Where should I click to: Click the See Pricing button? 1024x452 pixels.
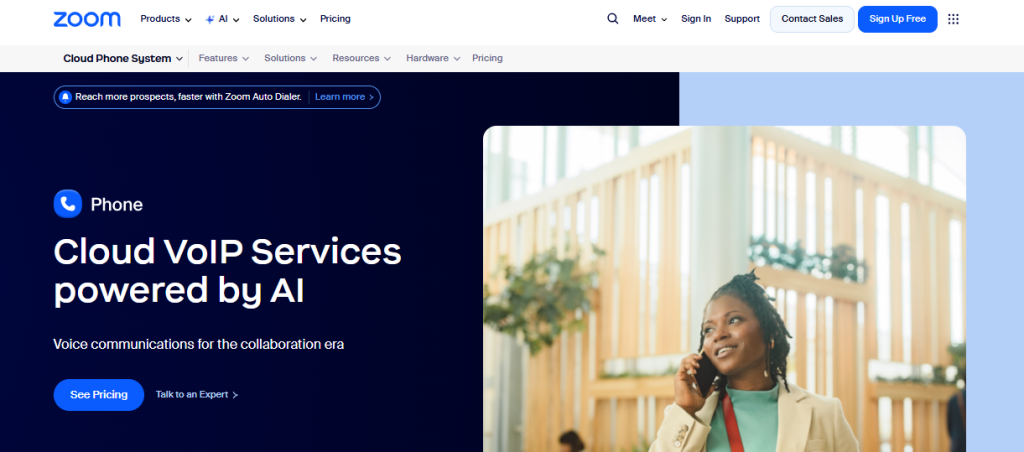[99, 395]
